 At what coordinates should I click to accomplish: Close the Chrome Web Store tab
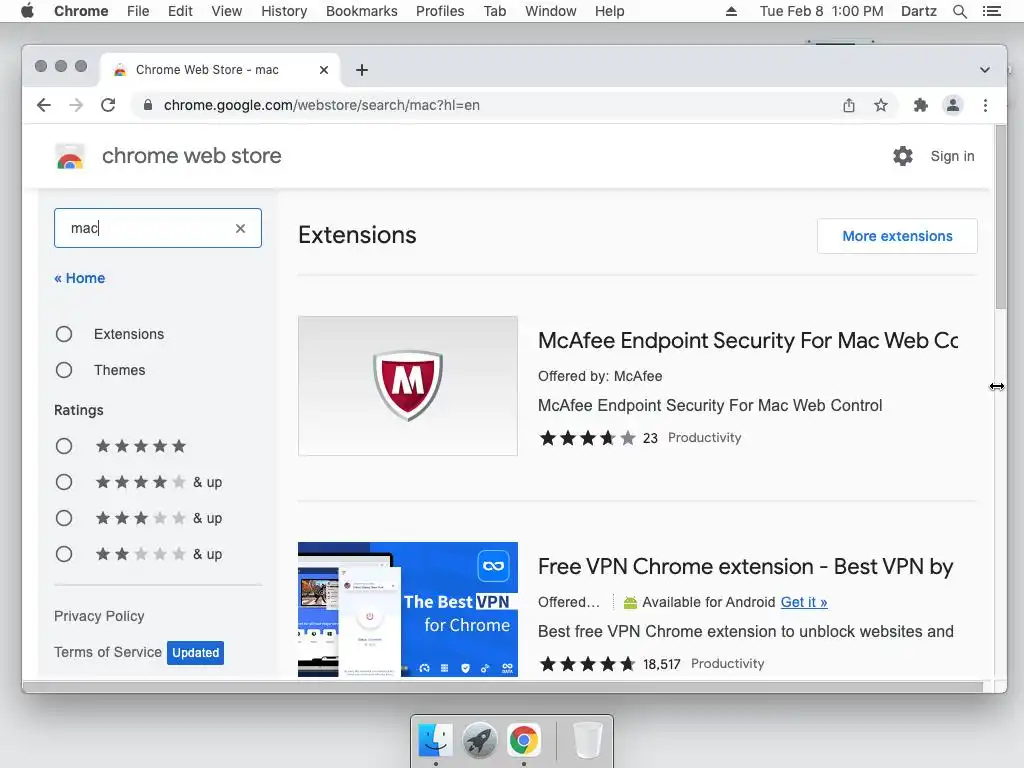tap(324, 70)
